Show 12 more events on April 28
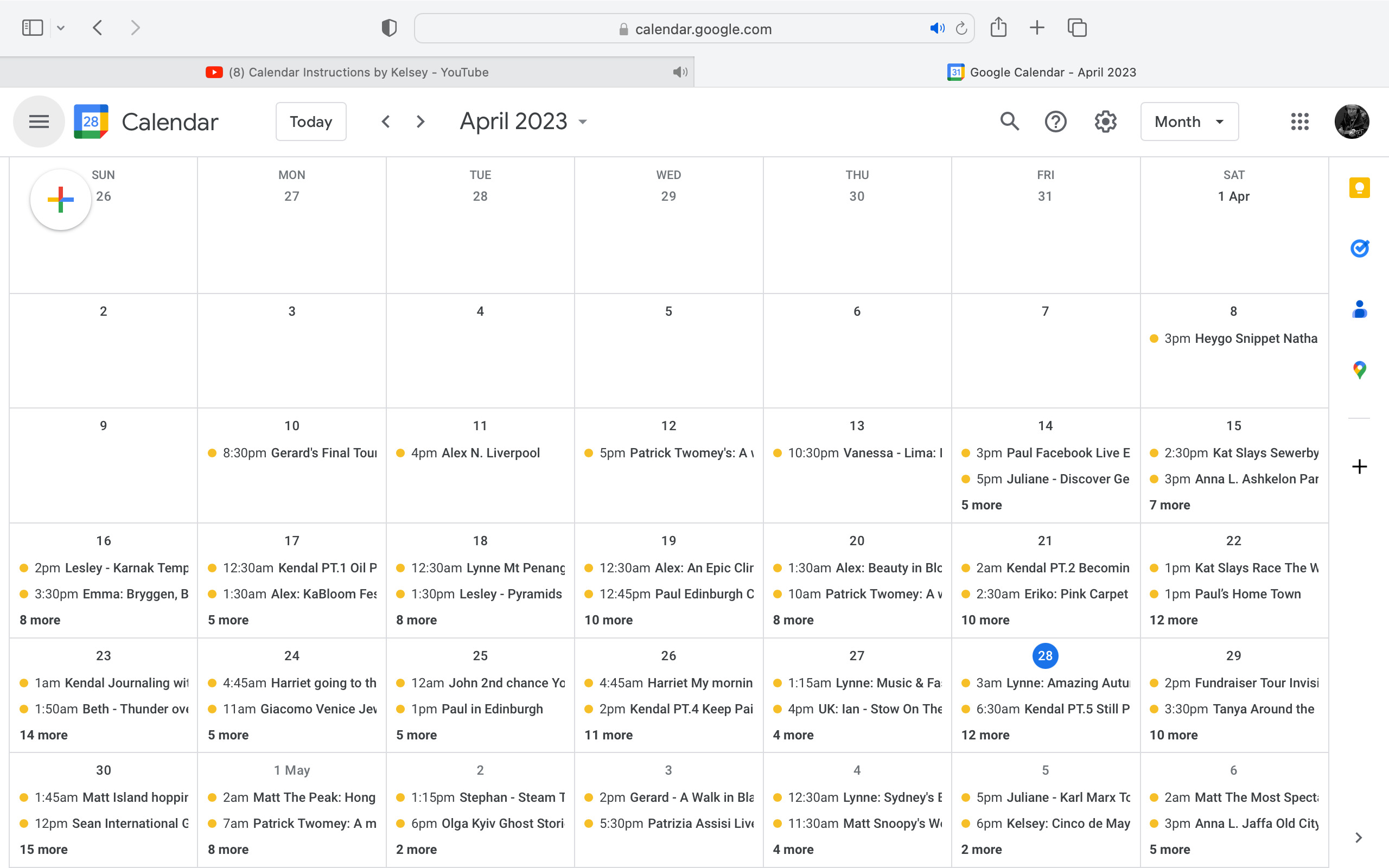This screenshot has height=868, width=1389. pyautogui.click(x=985, y=735)
